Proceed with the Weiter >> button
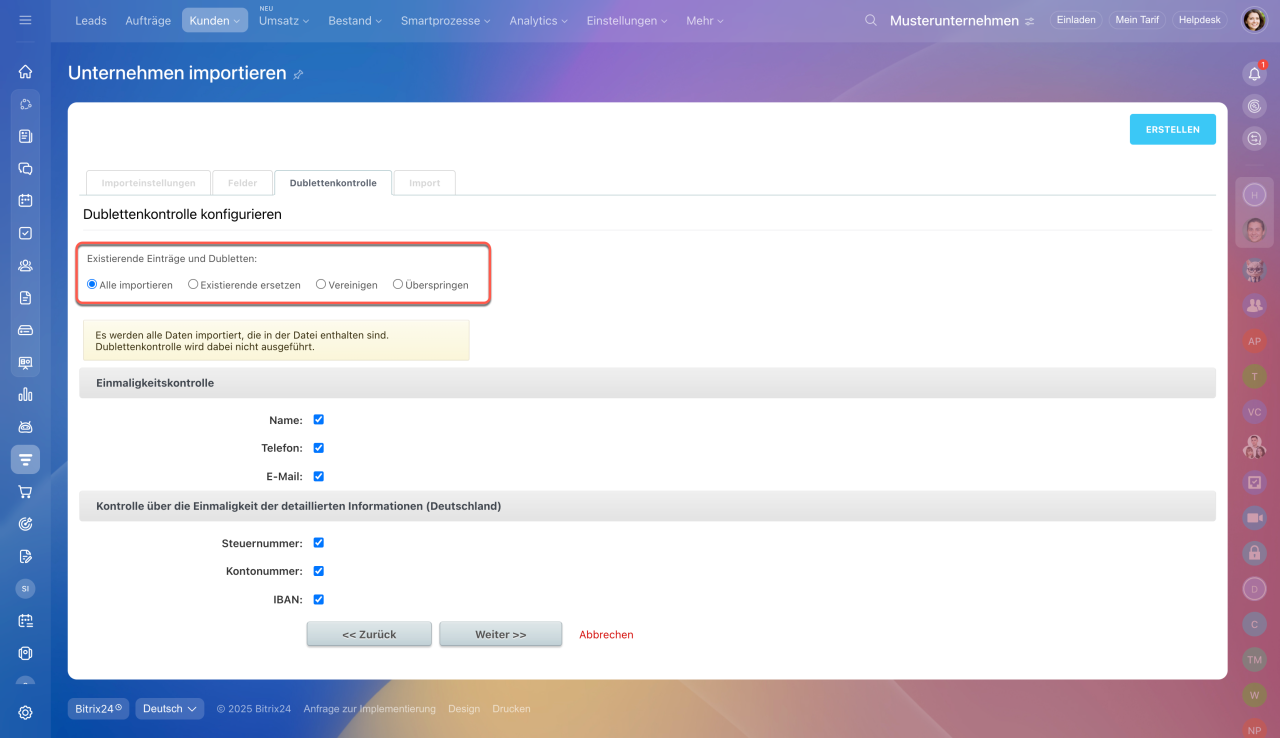Screen dimensions: 1280x738 (501, 634)
